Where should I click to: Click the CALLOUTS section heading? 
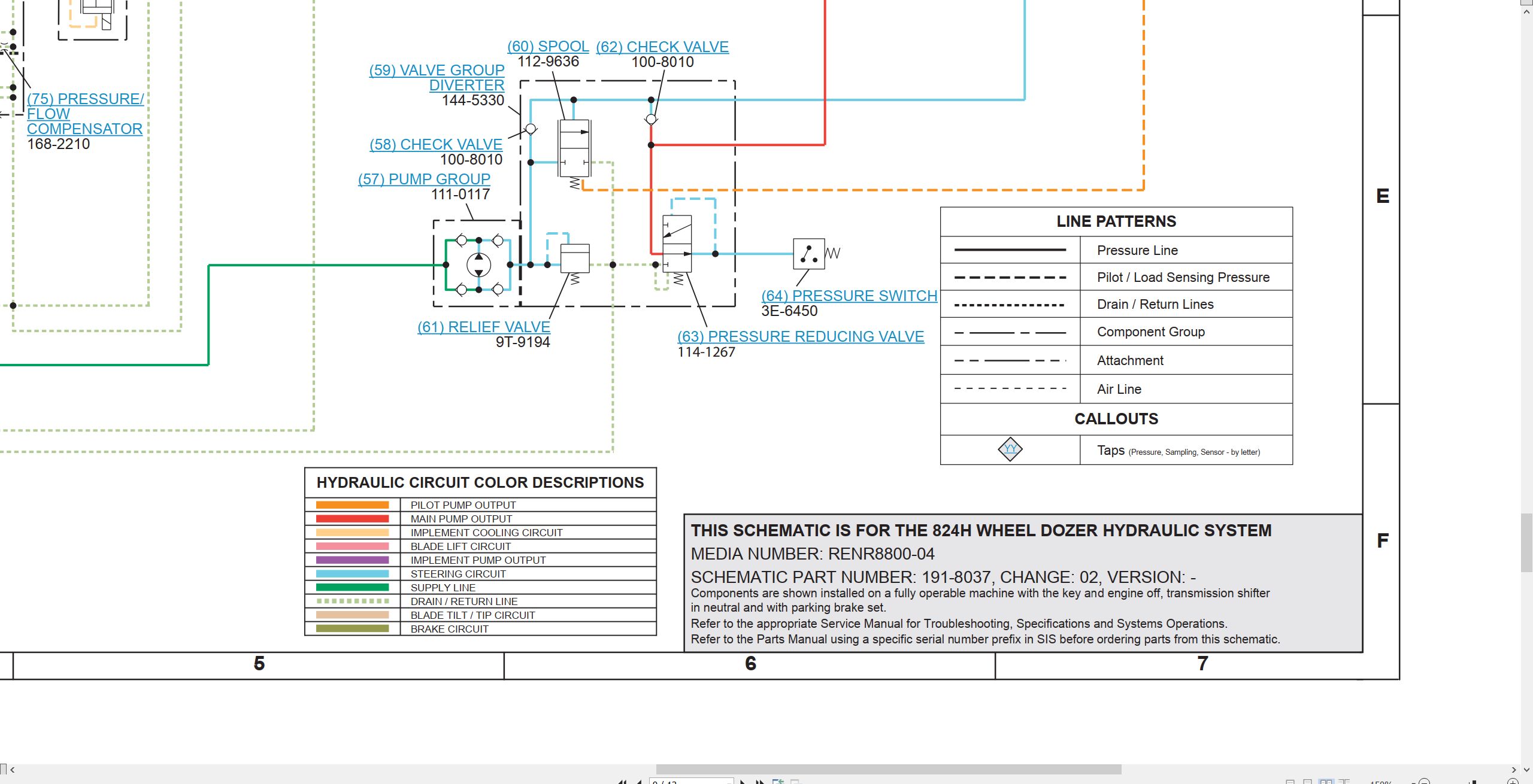click(x=1116, y=419)
